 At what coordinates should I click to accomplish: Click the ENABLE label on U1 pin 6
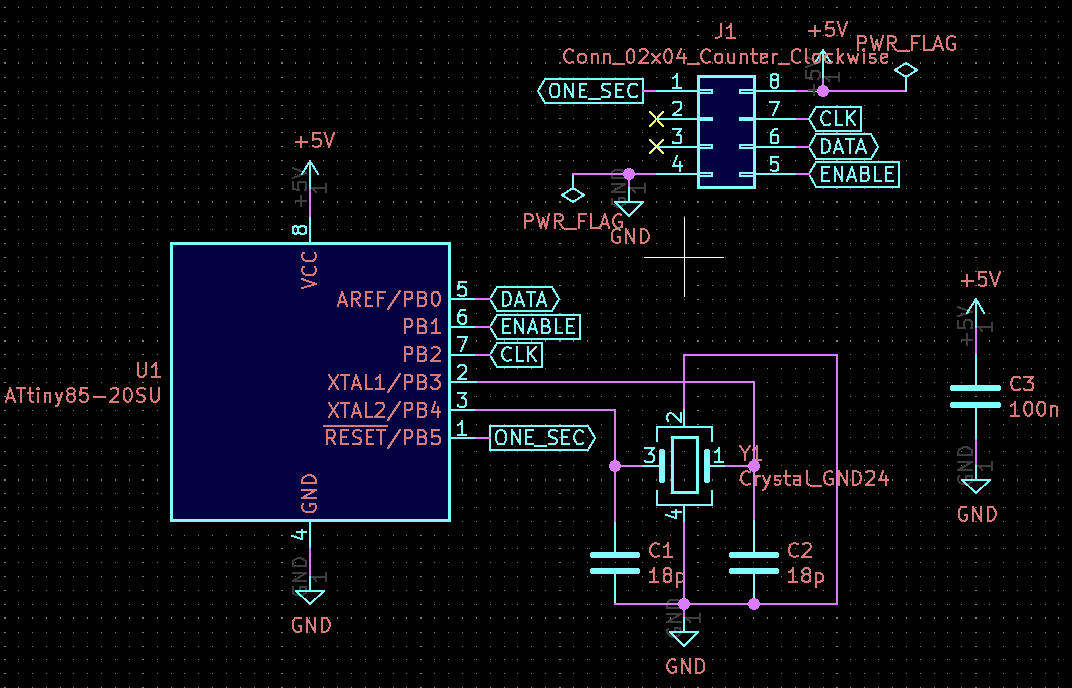pyautogui.click(x=536, y=327)
